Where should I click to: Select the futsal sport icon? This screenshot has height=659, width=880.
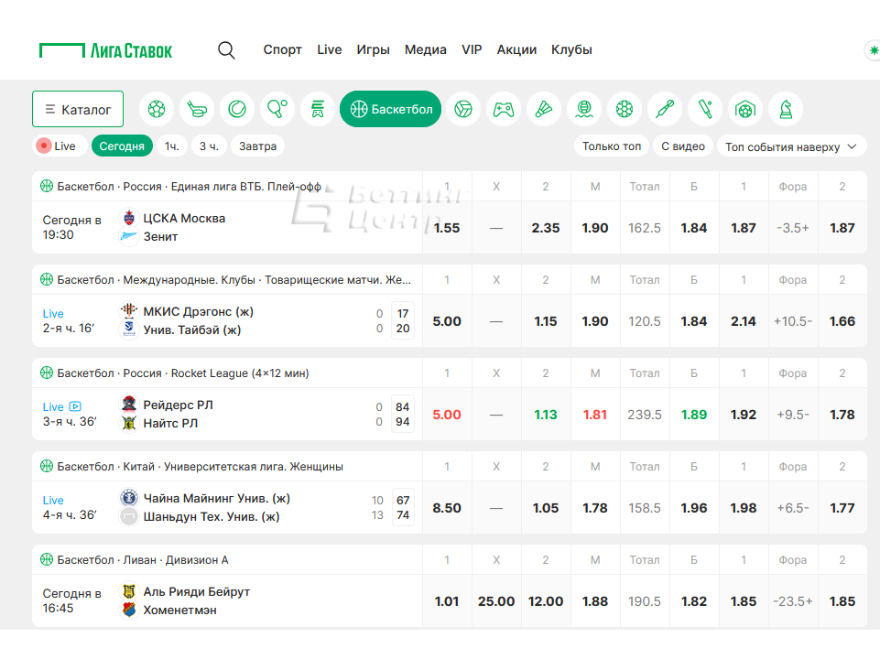point(745,109)
